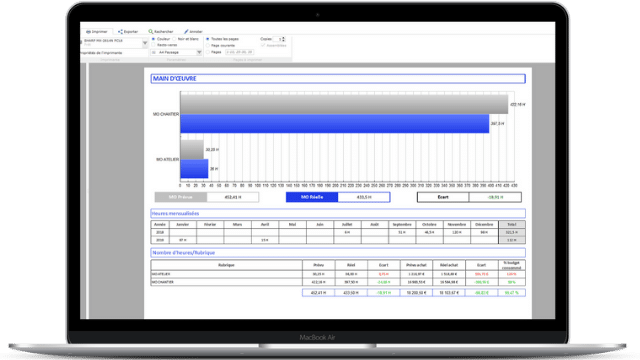Increase the Copies count with stepper
The image size is (640, 360).
284,38
